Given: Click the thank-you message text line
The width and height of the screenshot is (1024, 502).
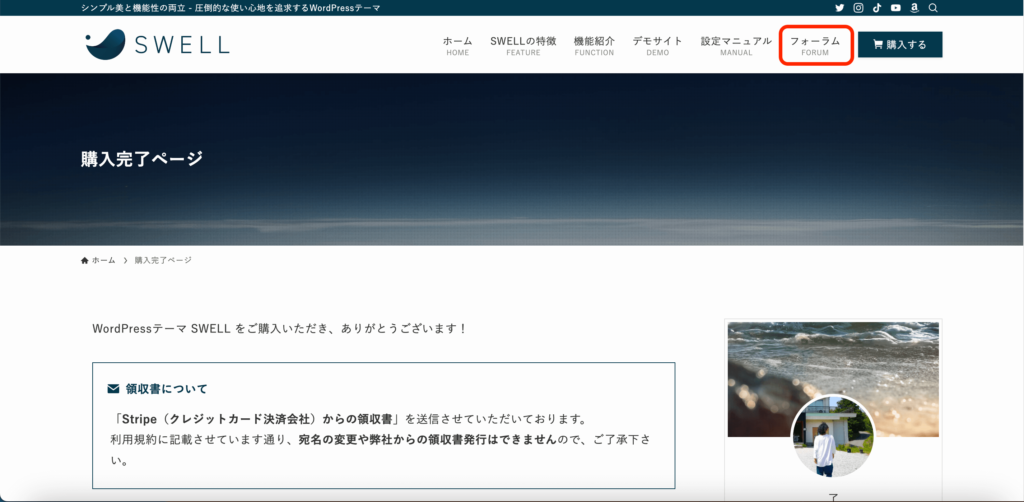Looking at the screenshot, I should pos(280,328).
